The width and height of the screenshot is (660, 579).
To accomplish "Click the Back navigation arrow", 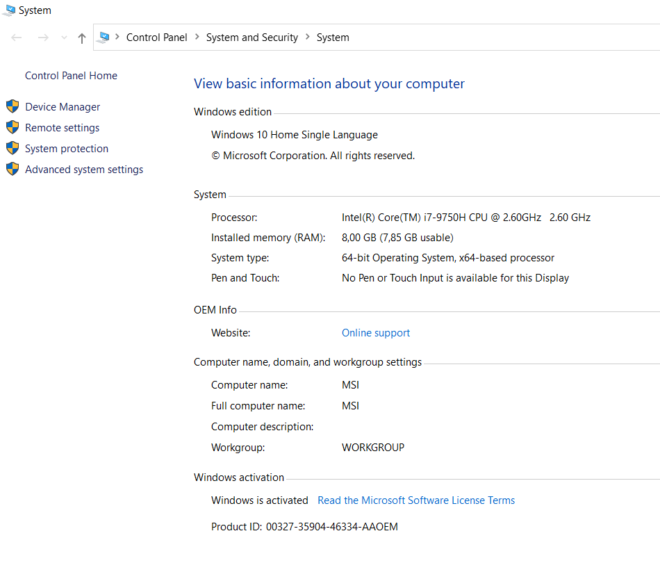I will click(x=16, y=38).
